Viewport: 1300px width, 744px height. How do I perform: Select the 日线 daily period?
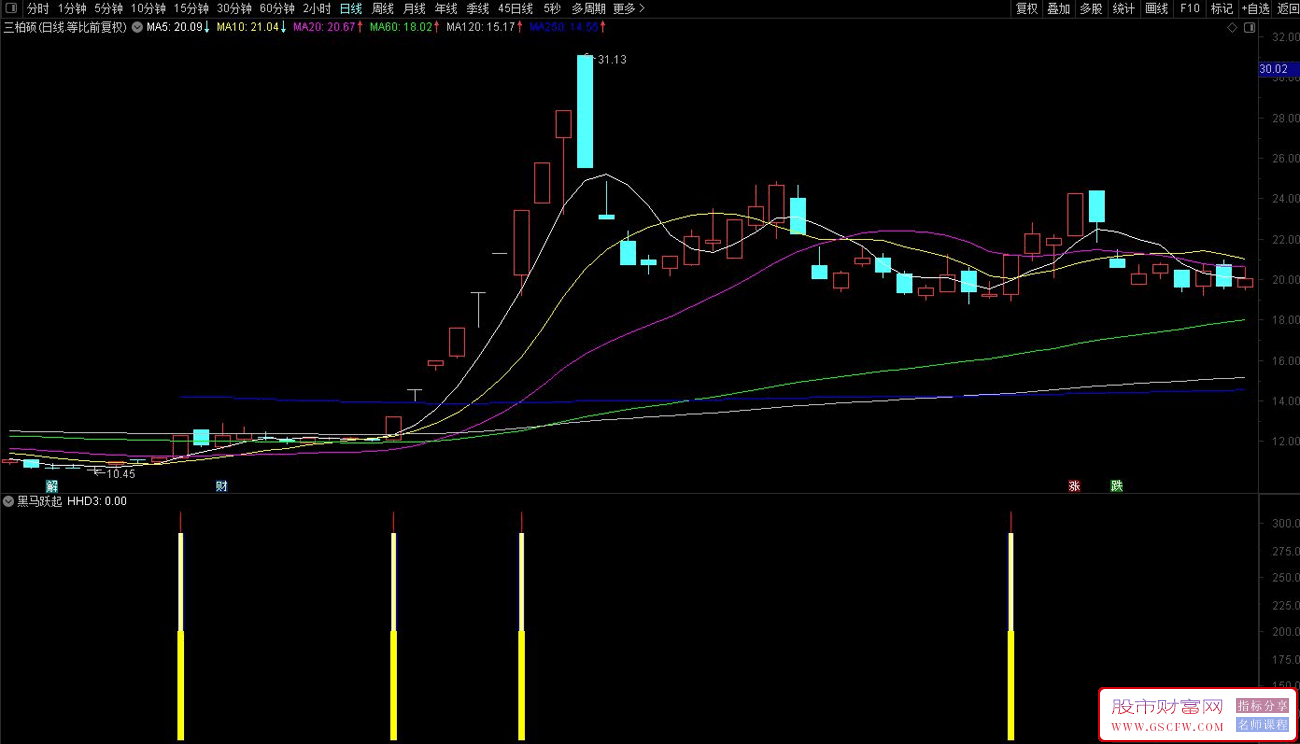[351, 9]
